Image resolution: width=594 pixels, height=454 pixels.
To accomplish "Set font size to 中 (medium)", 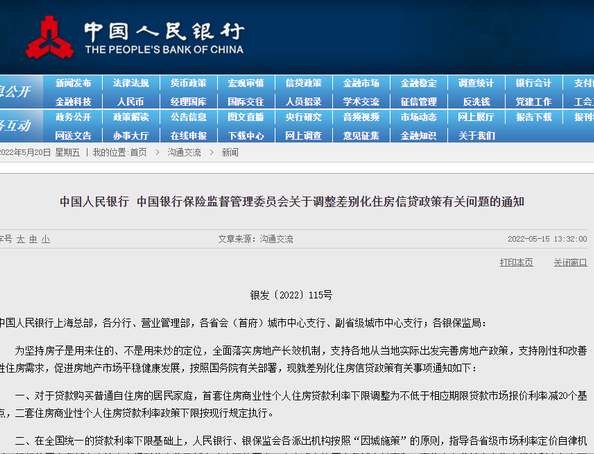I will click(x=33, y=239).
